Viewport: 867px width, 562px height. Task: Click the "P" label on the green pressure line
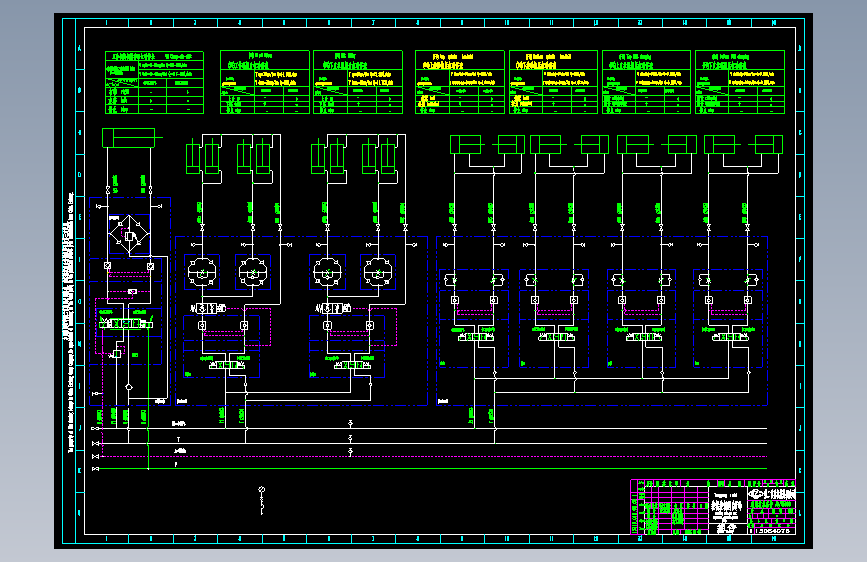click(176, 465)
